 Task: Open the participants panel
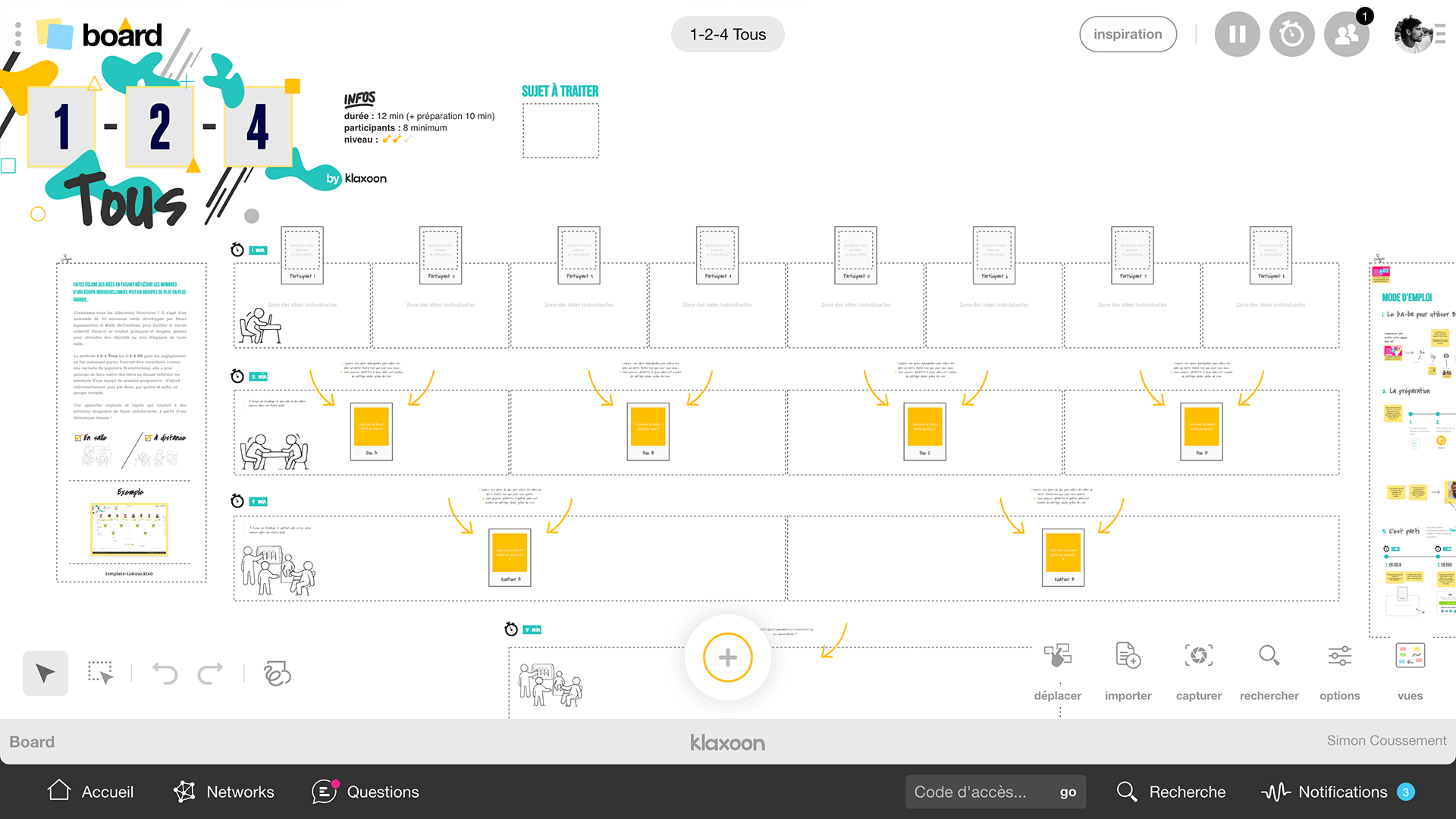[1346, 34]
